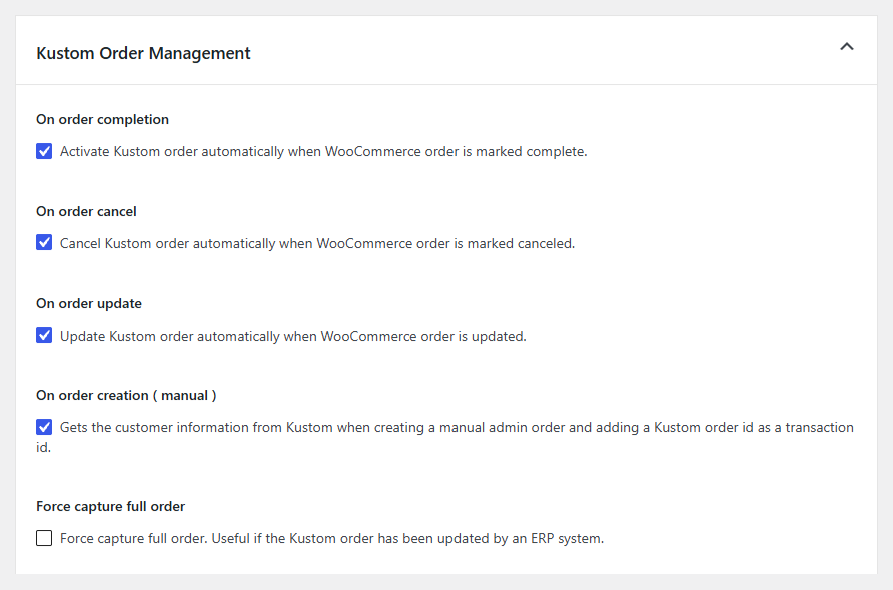This screenshot has width=893, height=590.
Task: Click label text about WooCommerce order is updated
Action: 293,336
